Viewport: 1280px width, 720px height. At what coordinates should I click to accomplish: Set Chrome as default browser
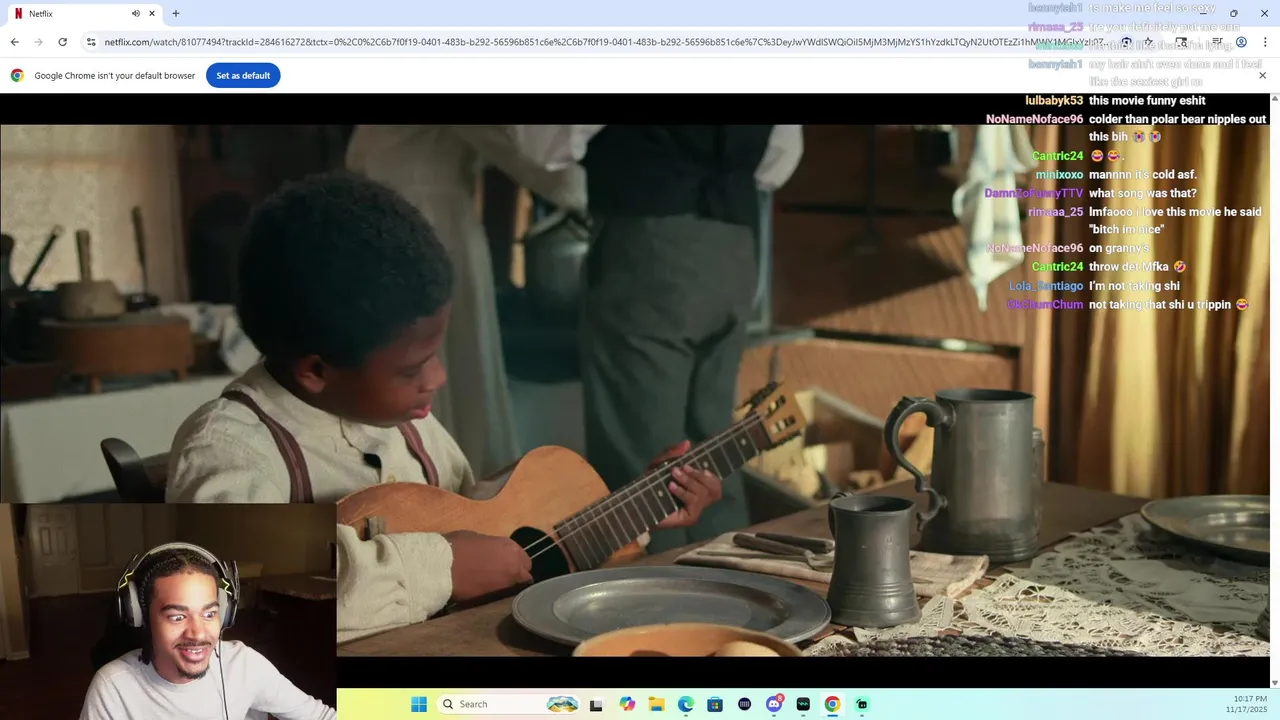[243, 76]
